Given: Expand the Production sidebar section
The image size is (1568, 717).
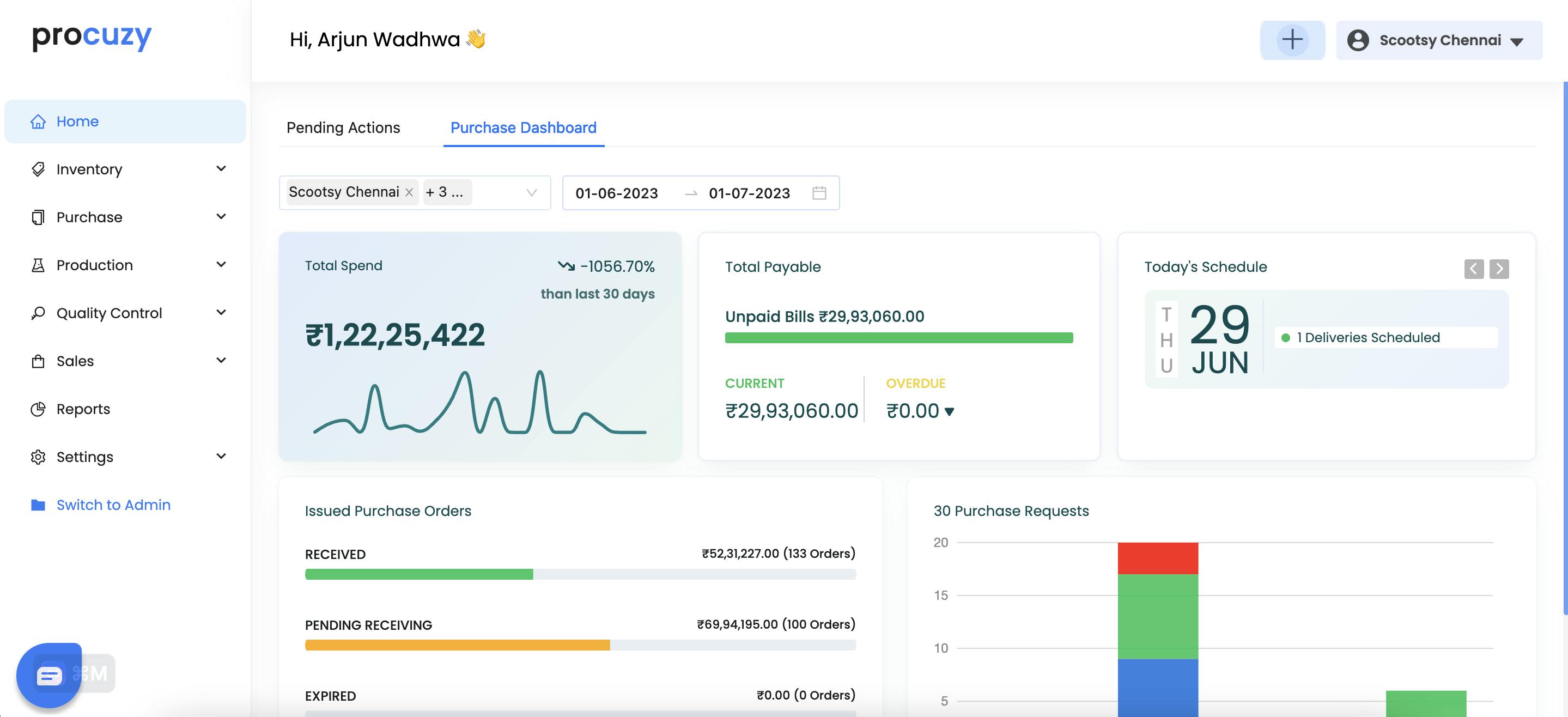Looking at the screenshot, I should 221,265.
